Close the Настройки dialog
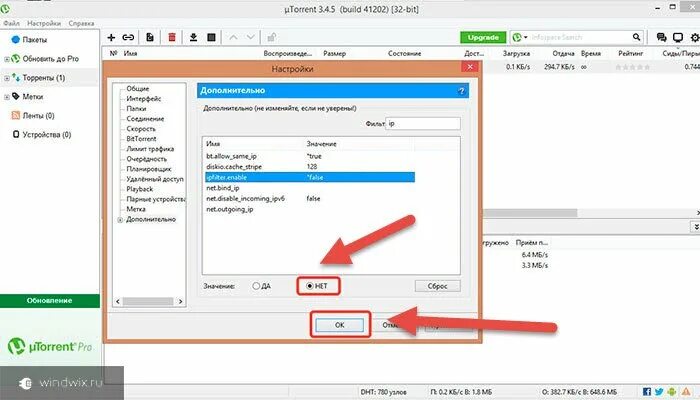Screen dimensions: 700x400 tap(470, 67)
